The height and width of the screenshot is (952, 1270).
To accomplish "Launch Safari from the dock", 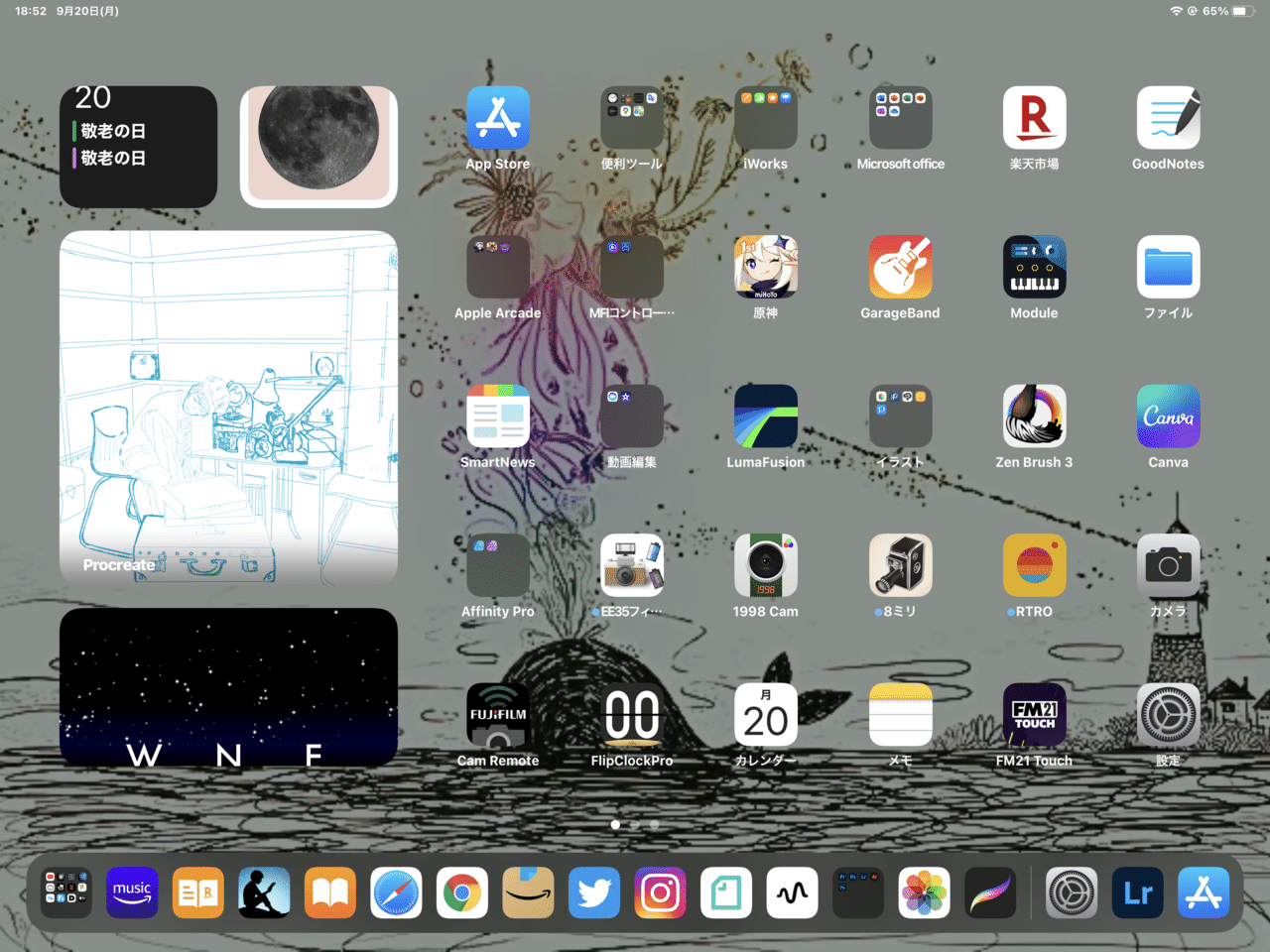I will click(396, 892).
